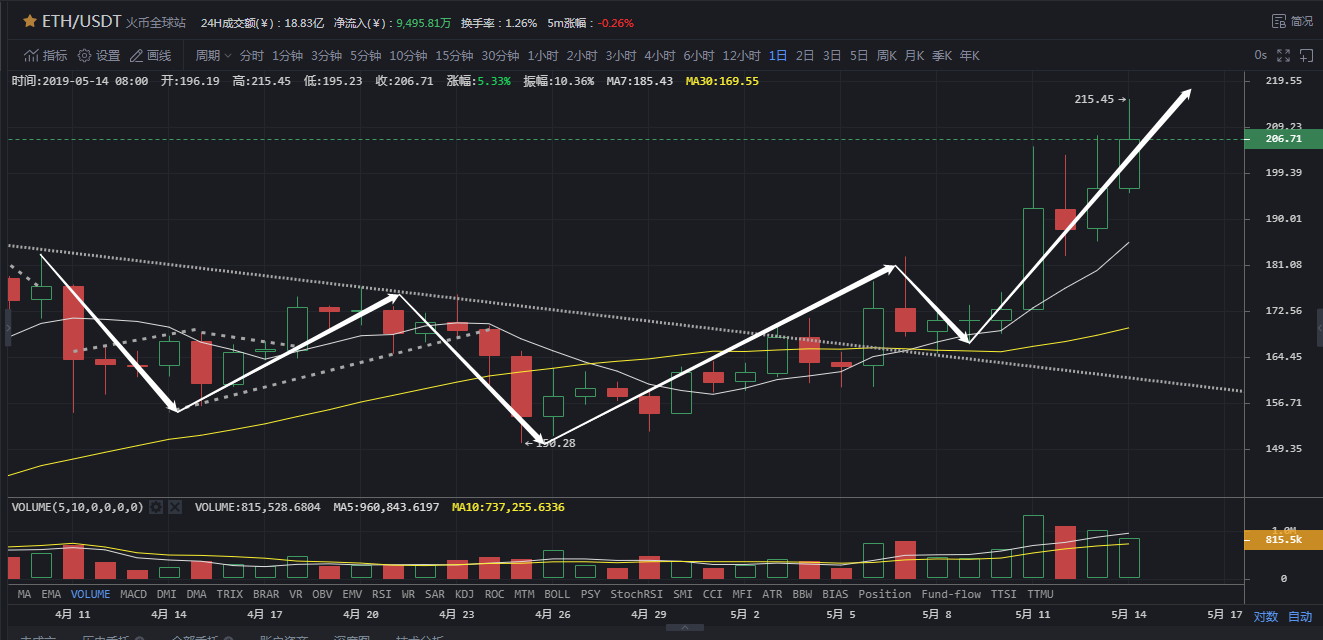This screenshot has height=640, width=1323.
Task: Open the 指标 indicators chart icon
Action: pyautogui.click(x=32, y=56)
